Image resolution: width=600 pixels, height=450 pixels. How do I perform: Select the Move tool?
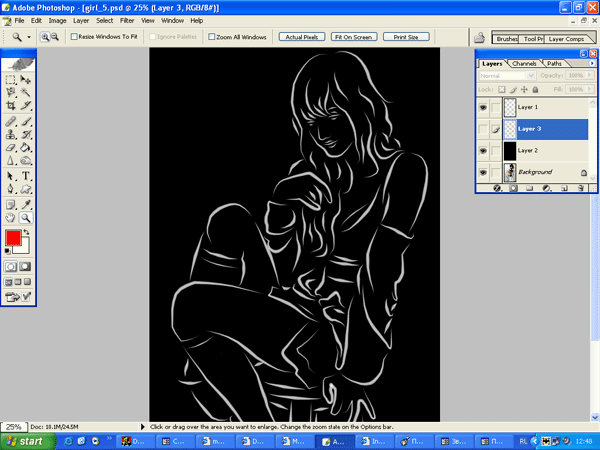[26, 80]
